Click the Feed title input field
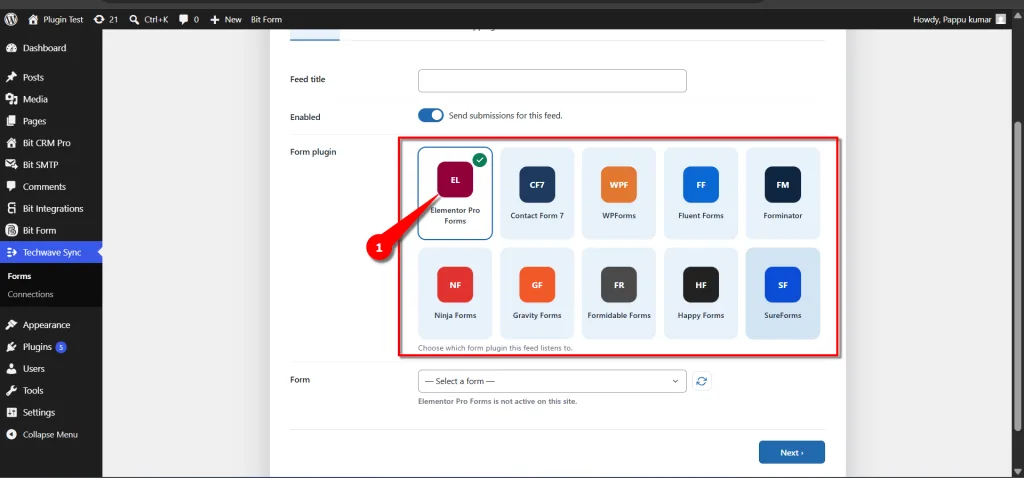The height and width of the screenshot is (478, 1024). coord(552,80)
